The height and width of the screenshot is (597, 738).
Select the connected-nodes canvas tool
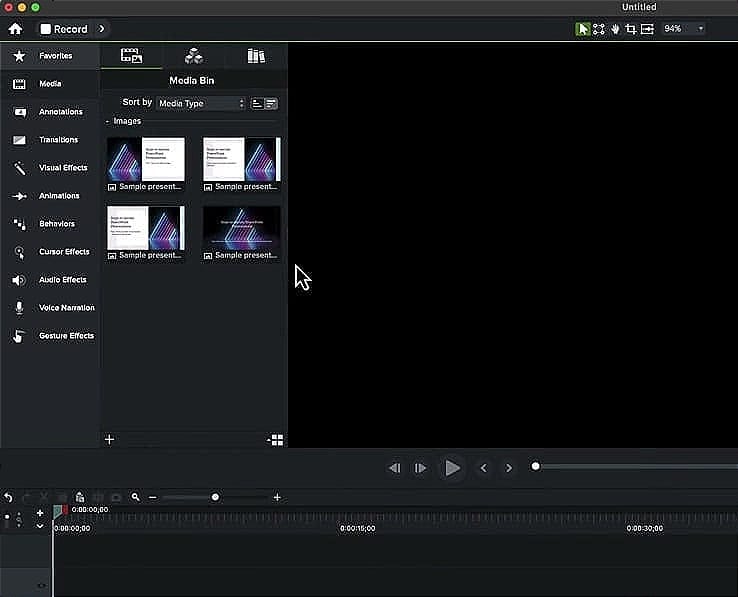(x=599, y=29)
